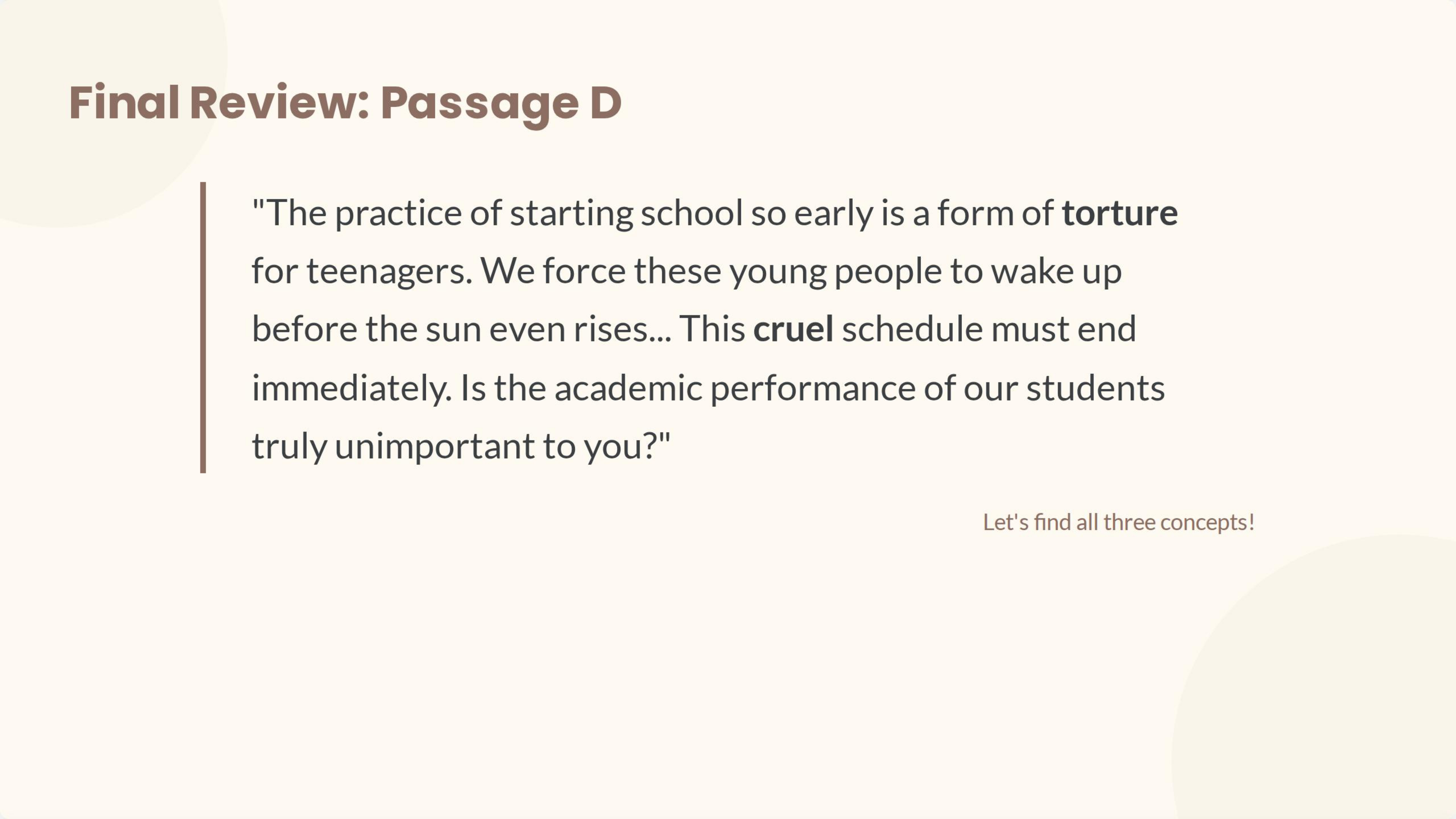Click the word 'teenagers' in the passage
This screenshot has height=819, width=1456.
pyautogui.click(x=389, y=272)
